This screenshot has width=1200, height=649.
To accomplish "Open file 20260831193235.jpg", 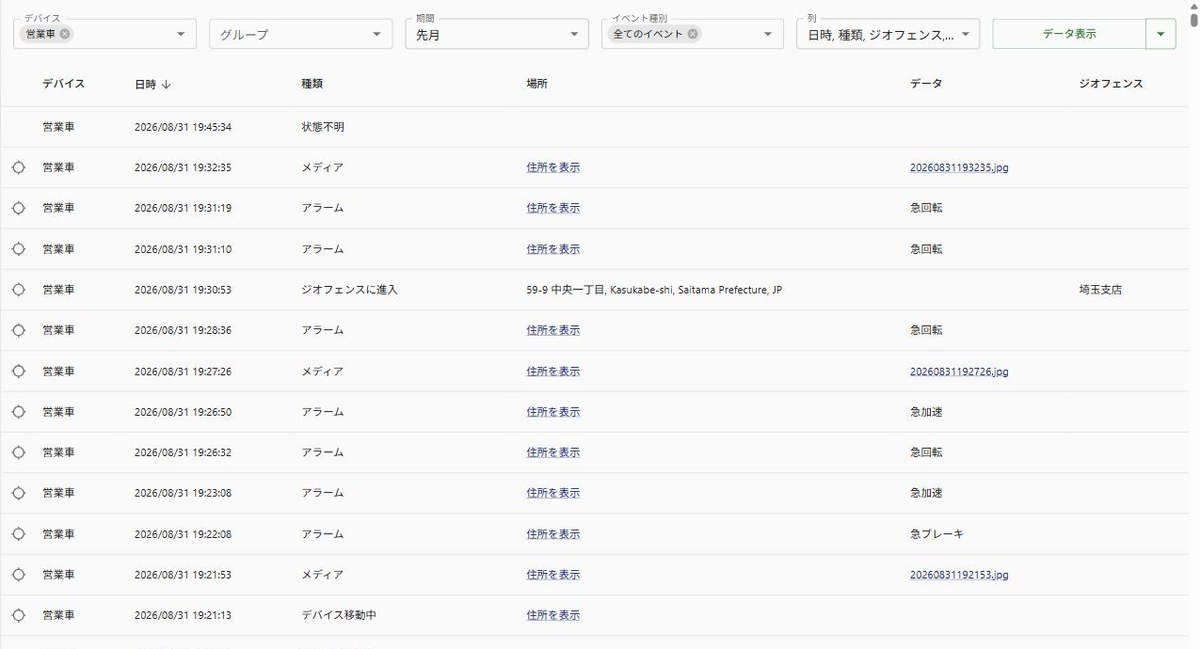I will [x=959, y=168].
